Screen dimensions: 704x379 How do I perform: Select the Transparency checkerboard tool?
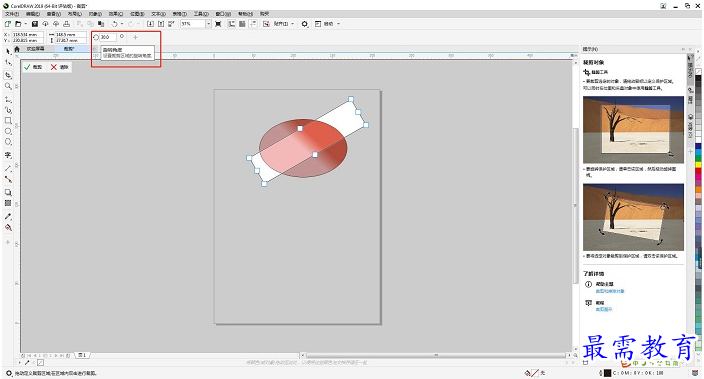pos(8,203)
